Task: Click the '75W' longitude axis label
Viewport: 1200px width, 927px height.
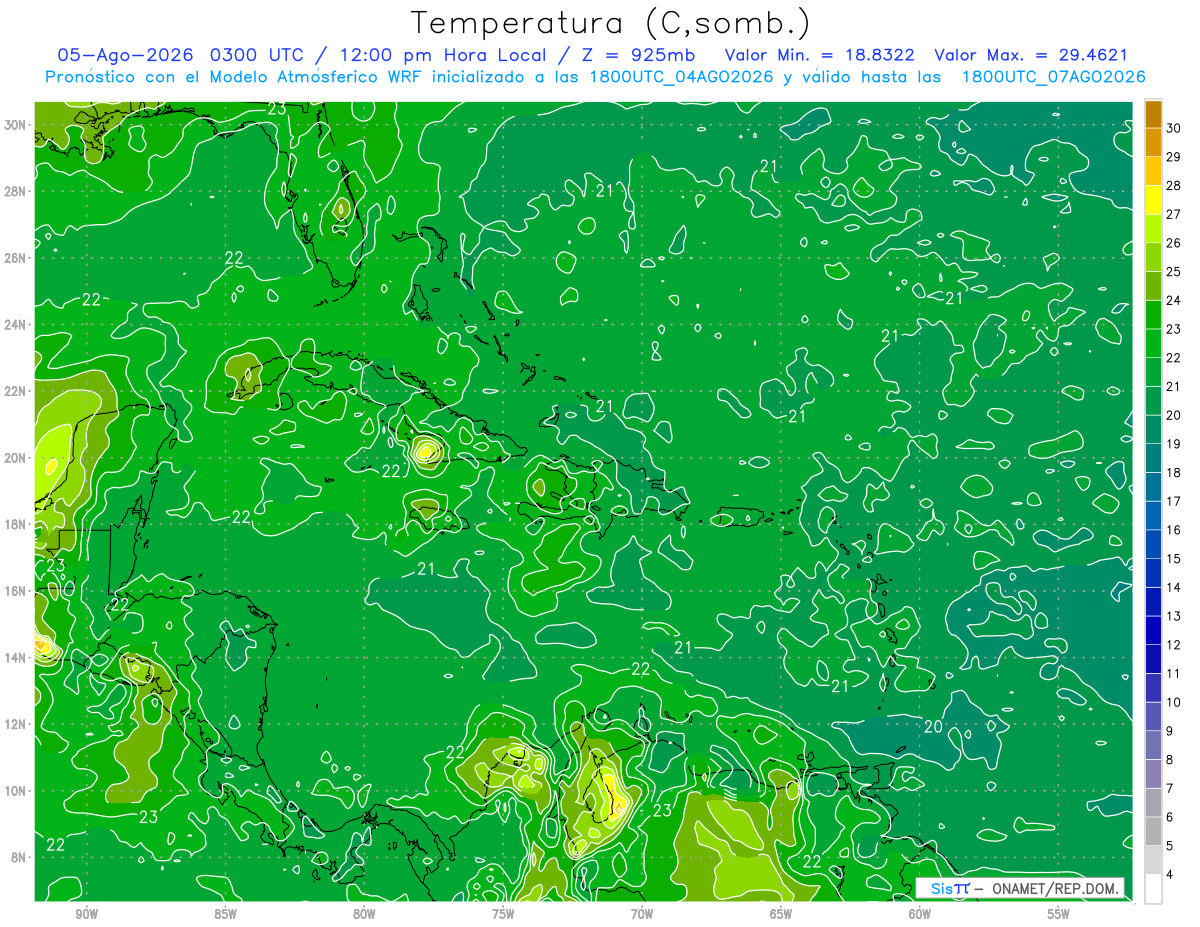Action: click(x=503, y=914)
